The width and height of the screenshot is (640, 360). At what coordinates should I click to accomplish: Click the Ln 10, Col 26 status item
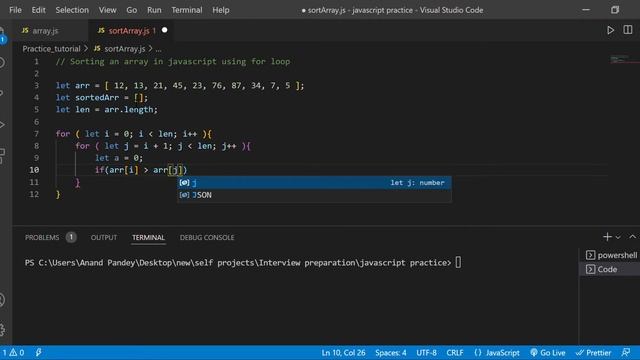[343, 353]
